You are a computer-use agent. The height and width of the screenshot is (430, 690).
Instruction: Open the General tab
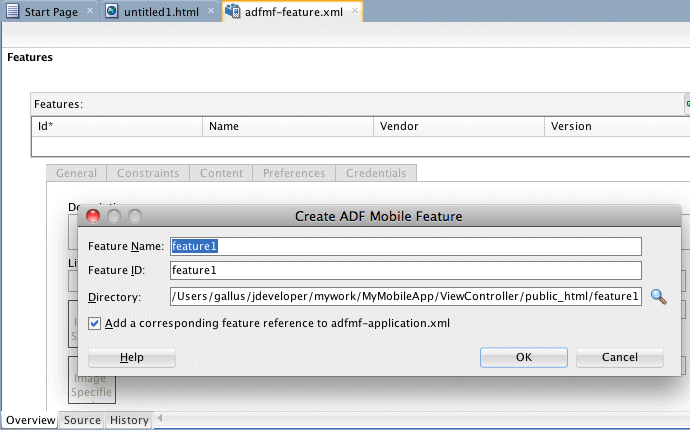pyautogui.click(x=76, y=173)
